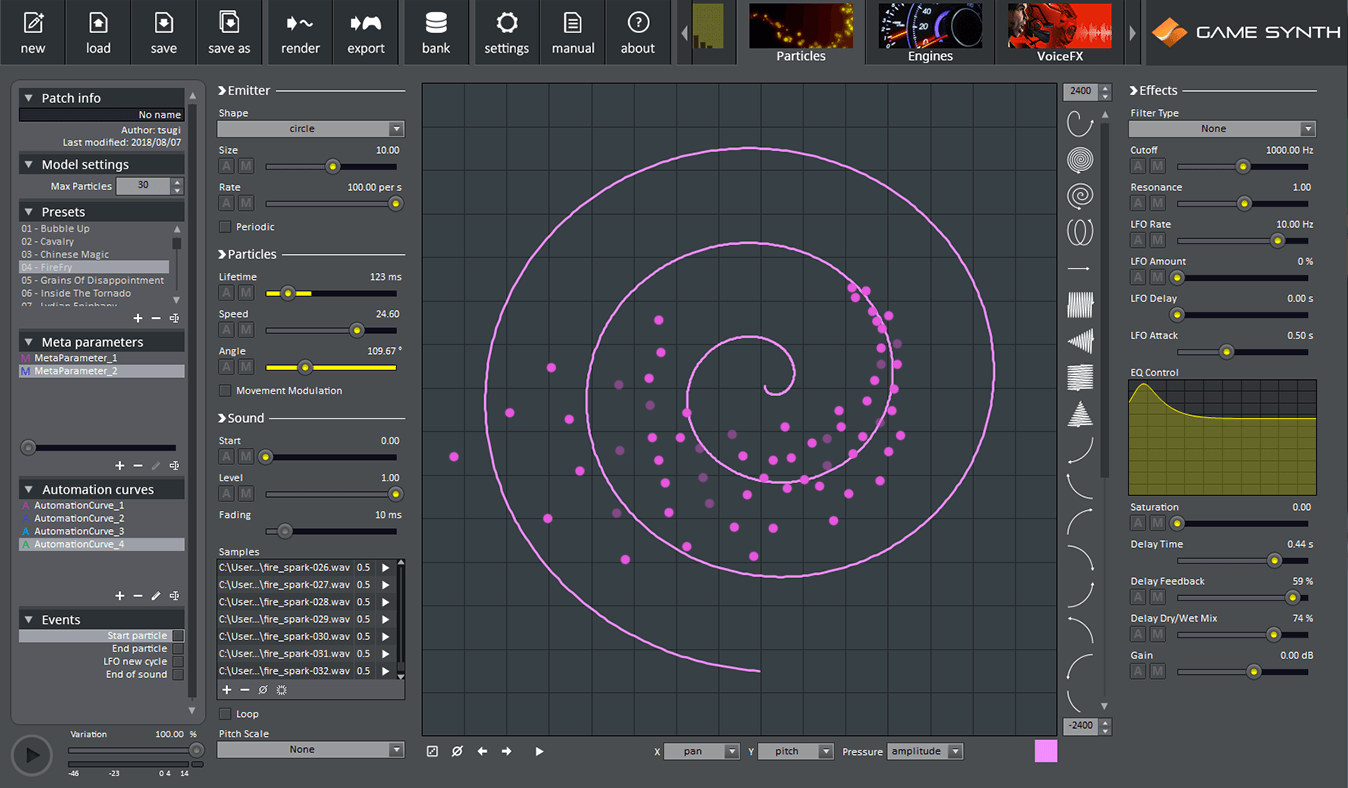Play the fire_spark-030.wav sample
Viewport: 1348px width, 788px height.
385,636
